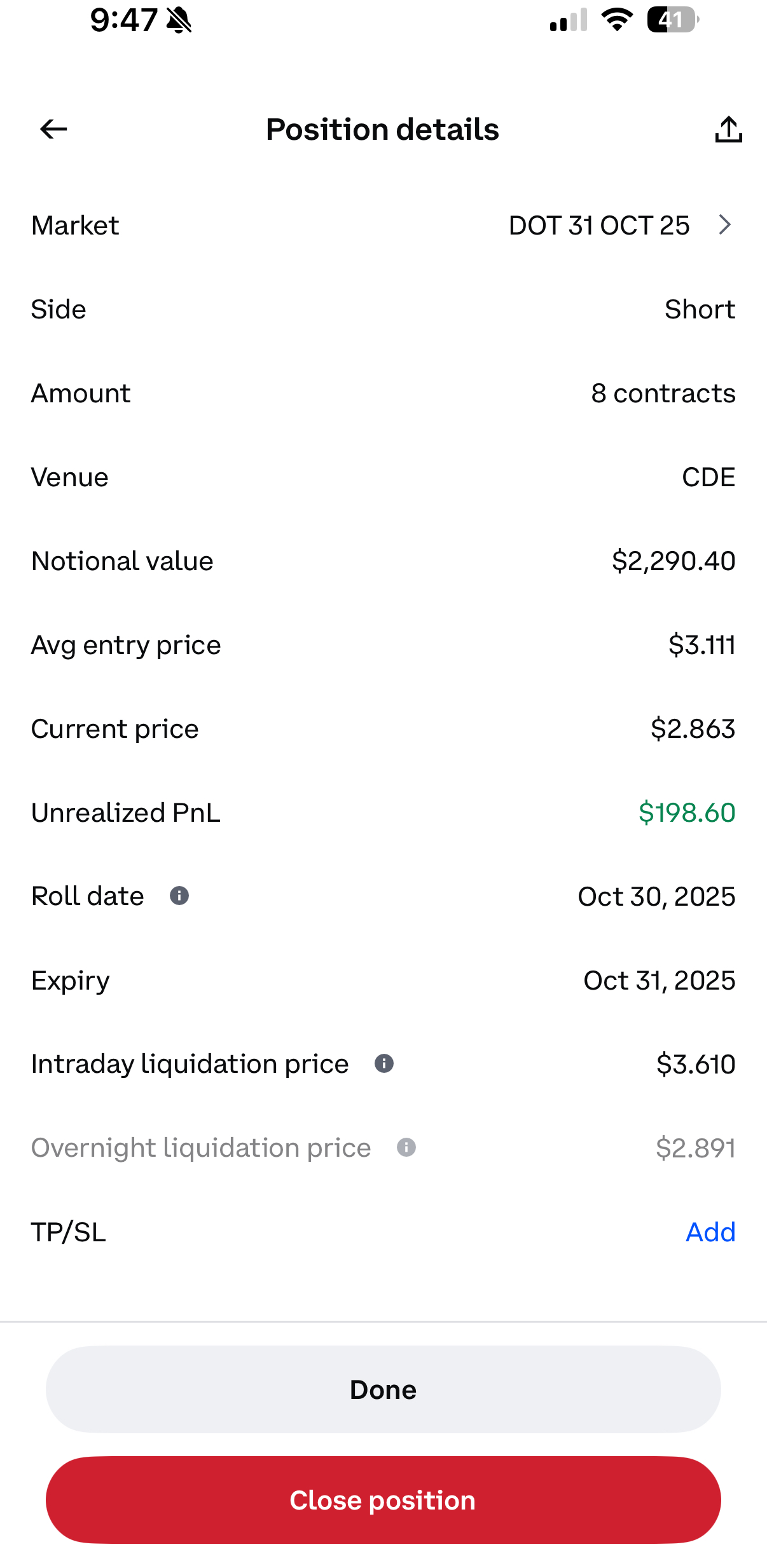Tap the cellular signal bars icon
This screenshot has width=767, height=1568.
point(569,20)
